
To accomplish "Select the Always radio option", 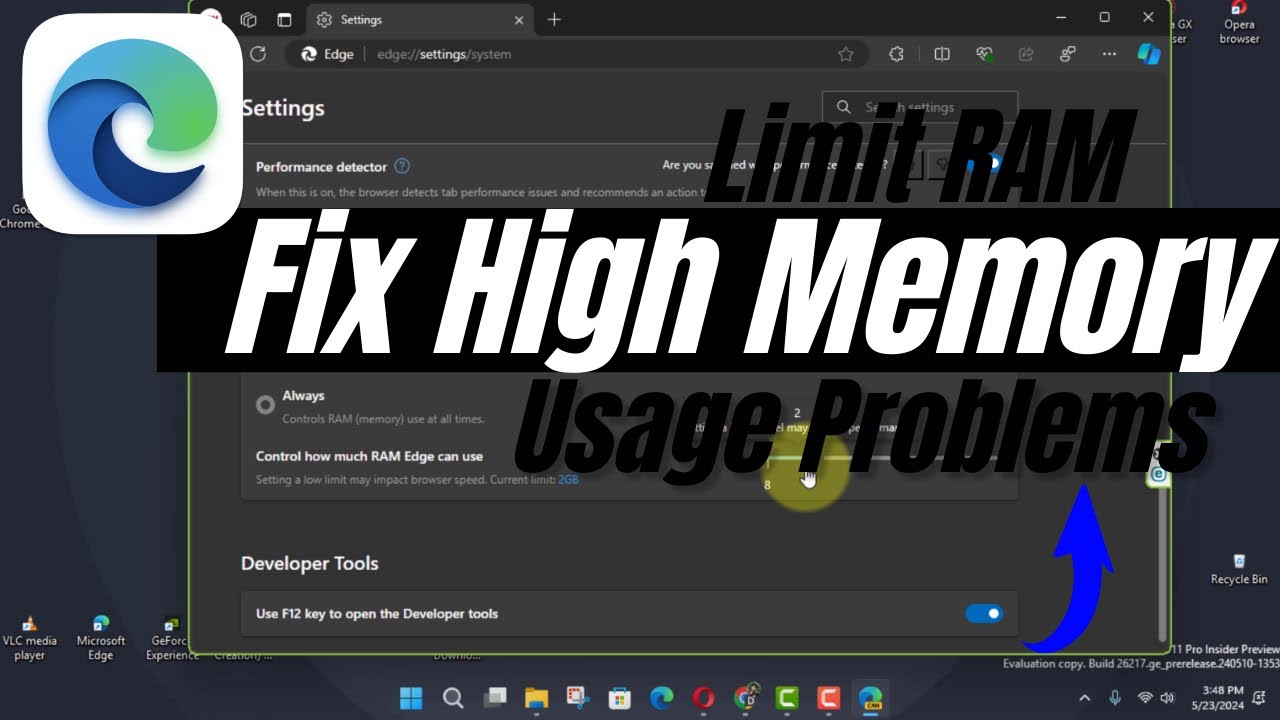I will tap(265, 404).
